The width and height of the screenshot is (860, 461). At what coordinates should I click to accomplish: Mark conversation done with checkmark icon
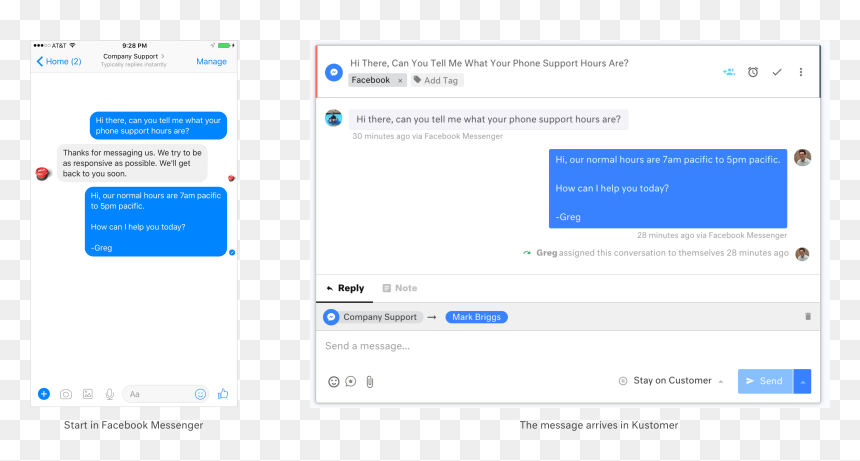pyautogui.click(x=777, y=72)
